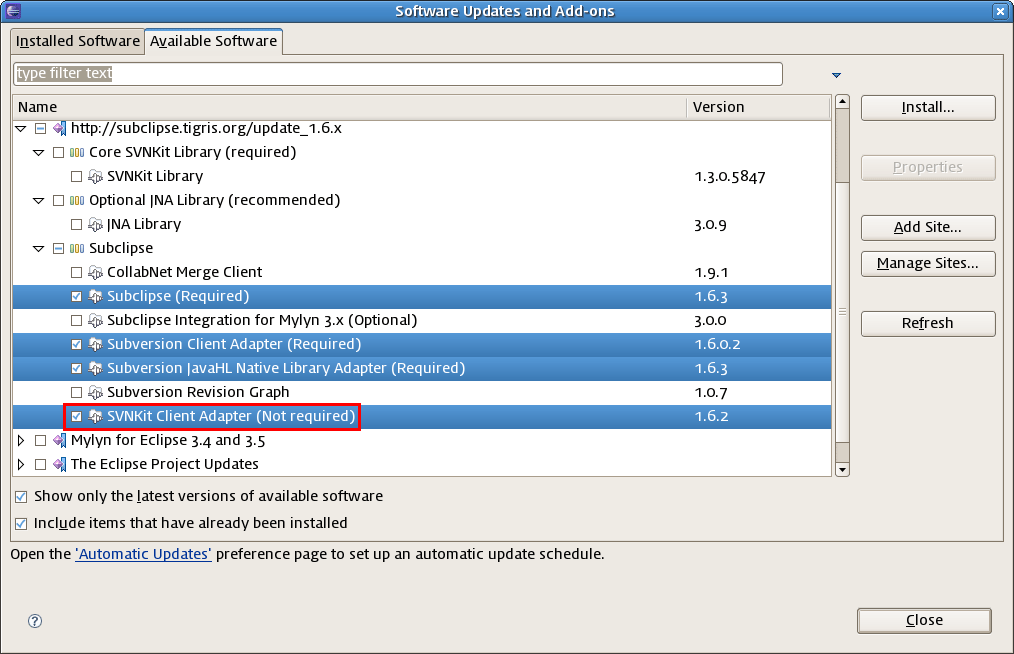Click the category icon beside Optional JNA Library
The width and height of the screenshot is (1014, 654).
tap(77, 201)
